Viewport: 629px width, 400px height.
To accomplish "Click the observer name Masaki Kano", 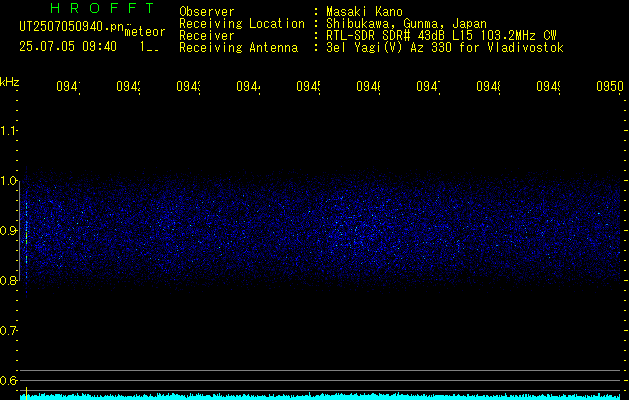I will (x=364, y=12).
